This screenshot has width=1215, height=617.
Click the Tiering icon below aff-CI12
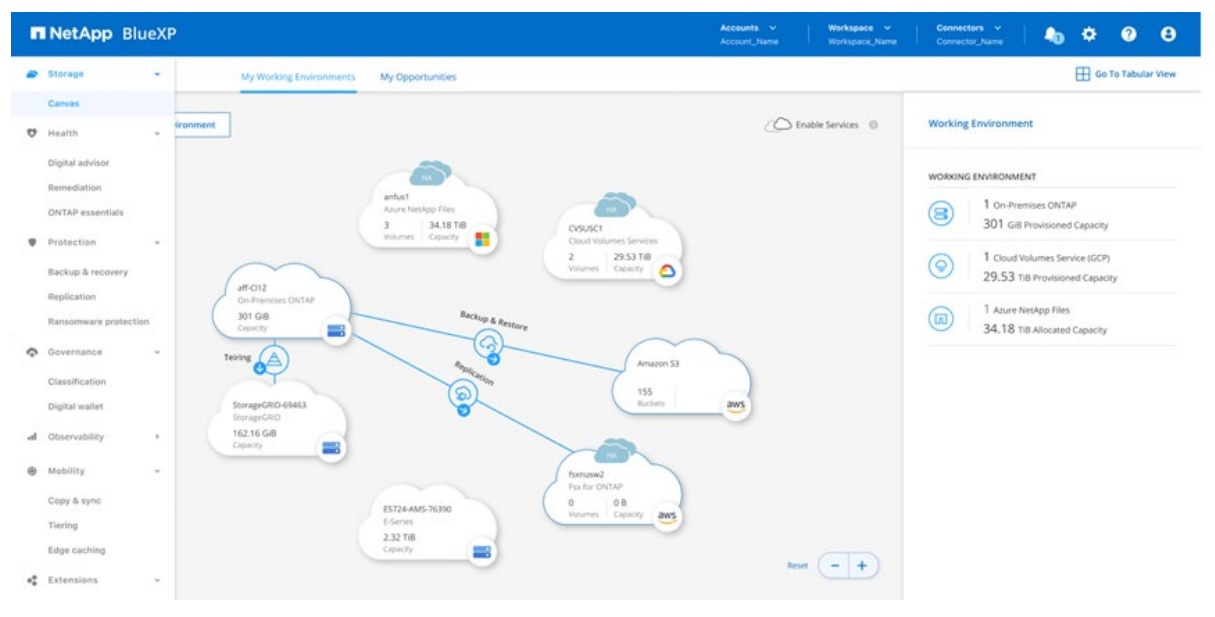(272, 361)
